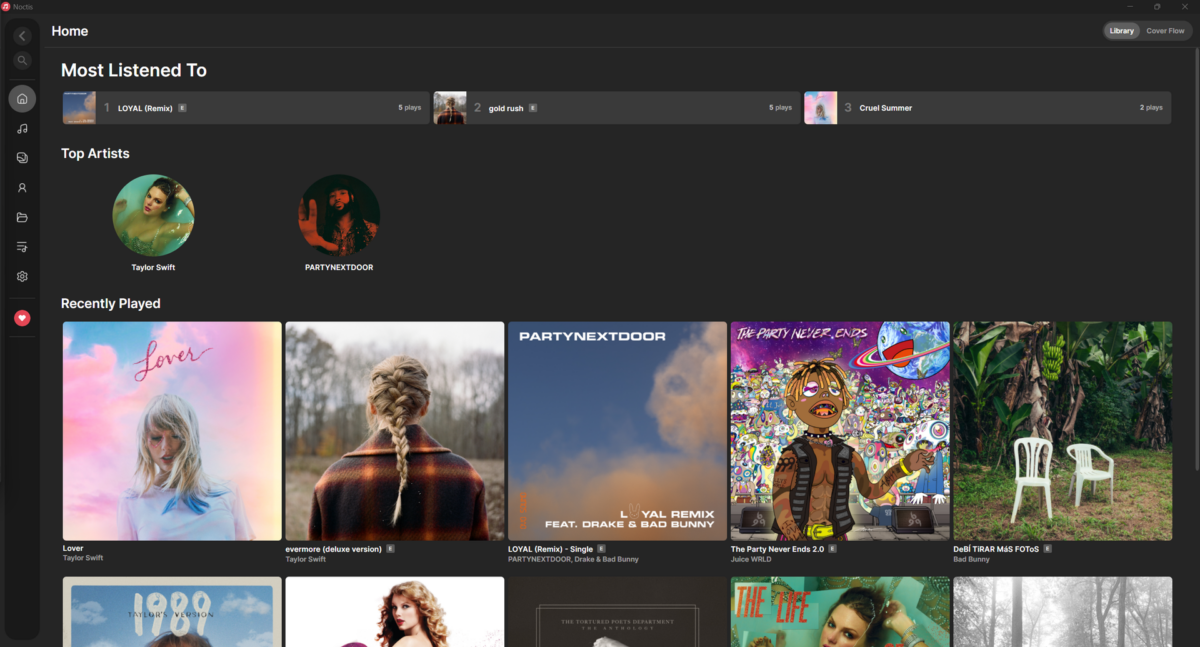Click the "Juice WRLD" artist text

(x=751, y=559)
